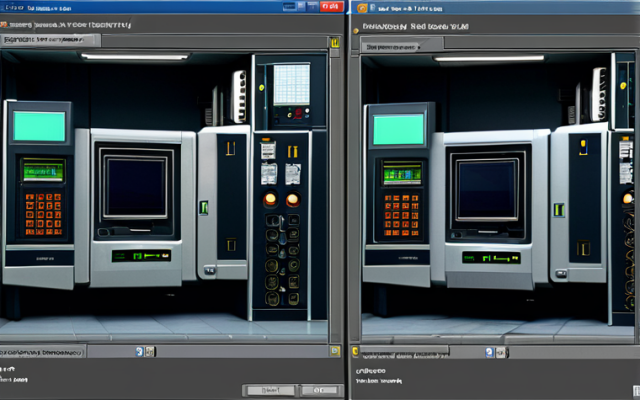Image resolution: width=640 pixels, height=400 pixels.
Task: Click the gray icon beside the blue icon, right window
Action: (501, 353)
